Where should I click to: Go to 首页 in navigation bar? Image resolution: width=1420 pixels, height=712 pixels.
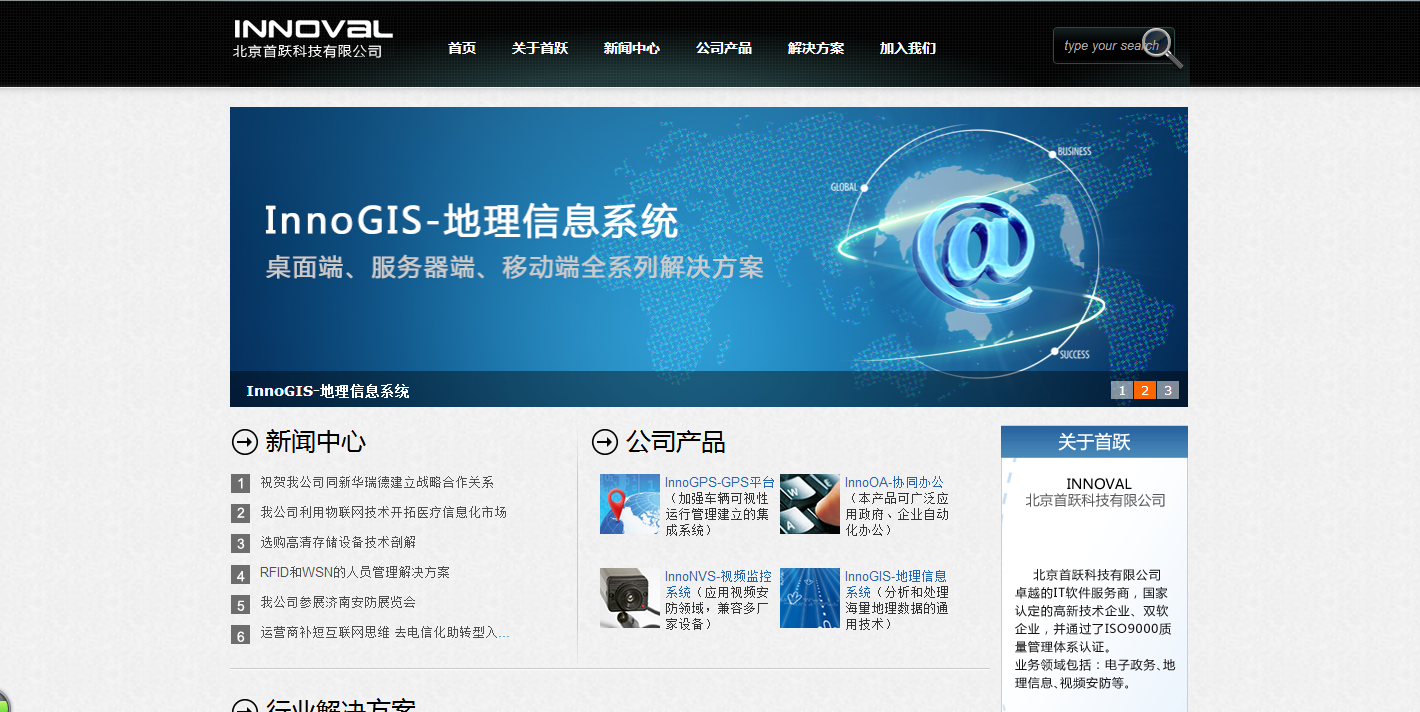462,48
